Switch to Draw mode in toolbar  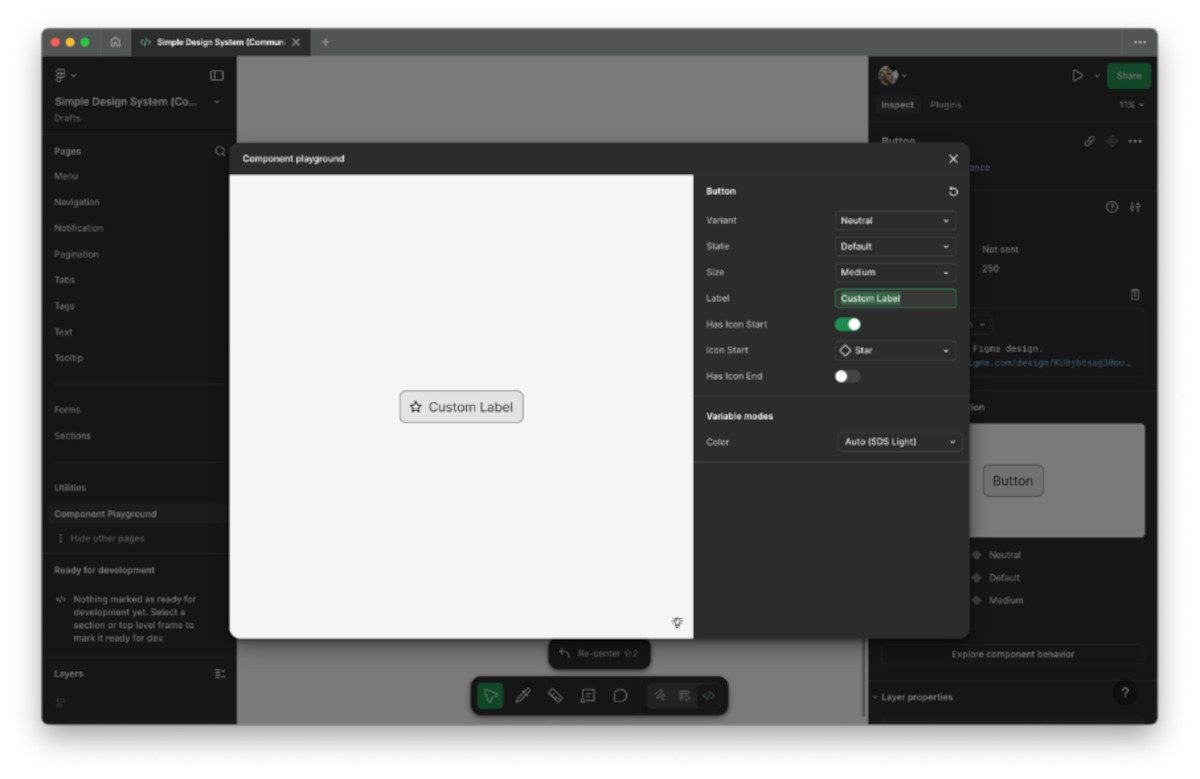pyautogui.click(x=660, y=696)
